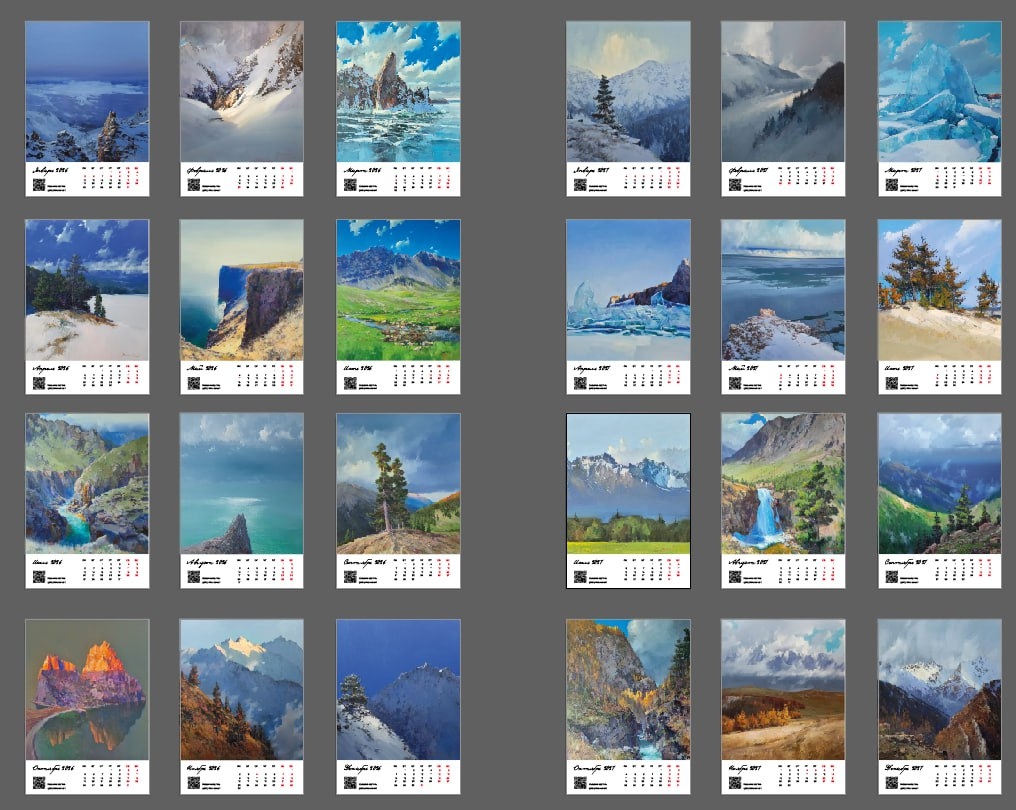Image resolution: width=1016 pixels, height=810 pixels.
Task: Click the QR code on September 2016 page
Action: [349, 578]
